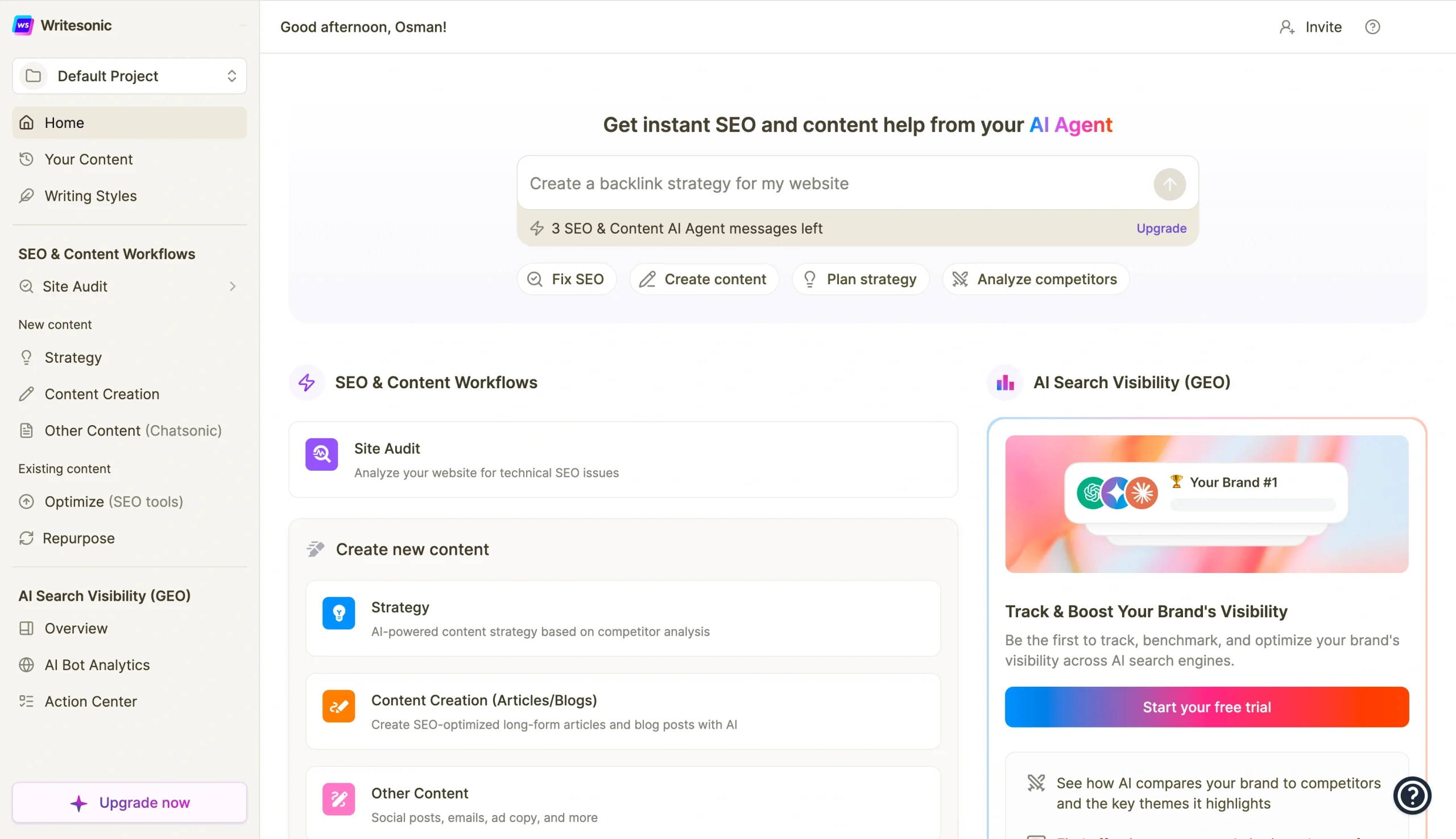Click the layout icon beside Overview

pyautogui.click(x=27, y=628)
